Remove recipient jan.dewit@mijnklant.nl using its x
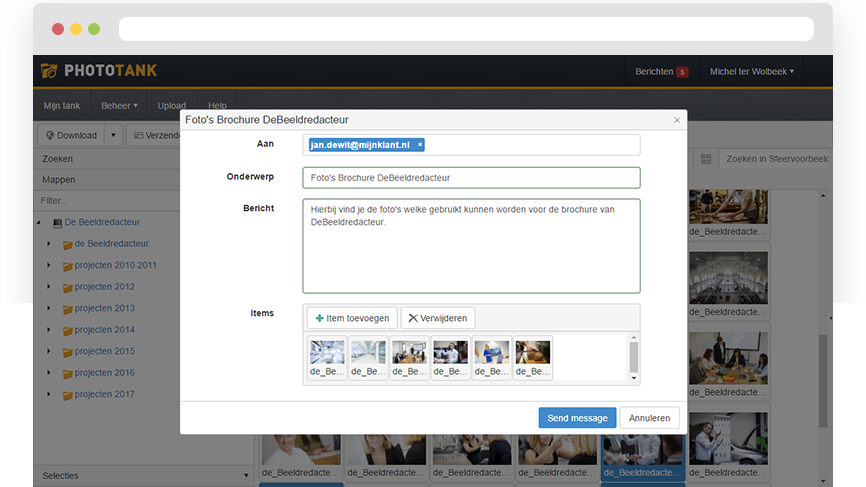 tap(420, 145)
